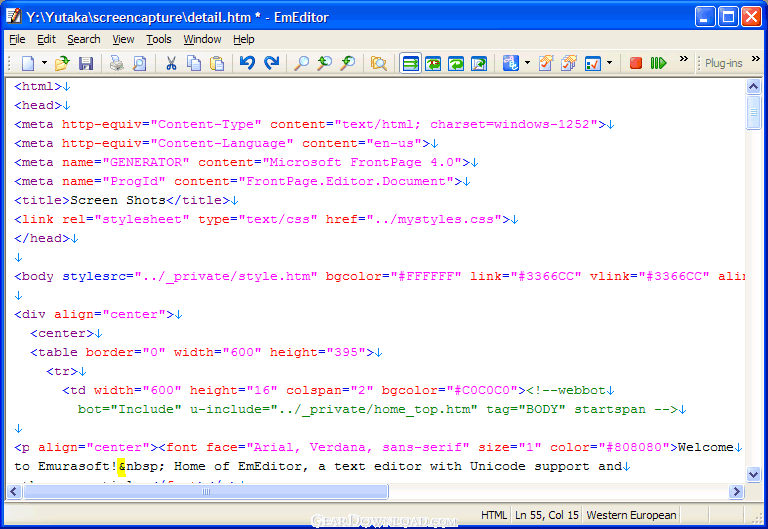This screenshot has height=529, width=768.
Task: Redo the last undone edit
Action: point(271,63)
